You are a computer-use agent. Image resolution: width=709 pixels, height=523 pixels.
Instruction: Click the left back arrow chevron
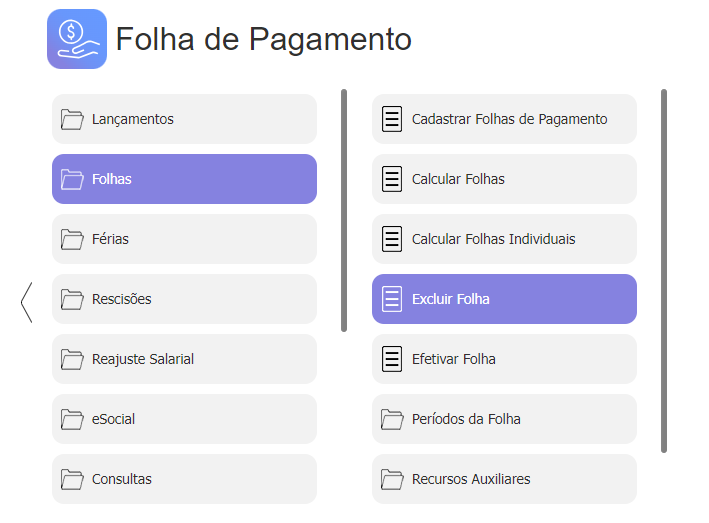[x=27, y=302]
